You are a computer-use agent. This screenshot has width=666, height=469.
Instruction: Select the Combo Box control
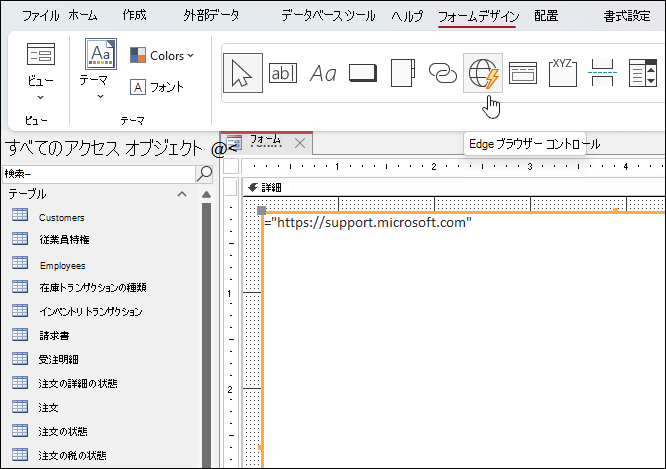(643, 73)
